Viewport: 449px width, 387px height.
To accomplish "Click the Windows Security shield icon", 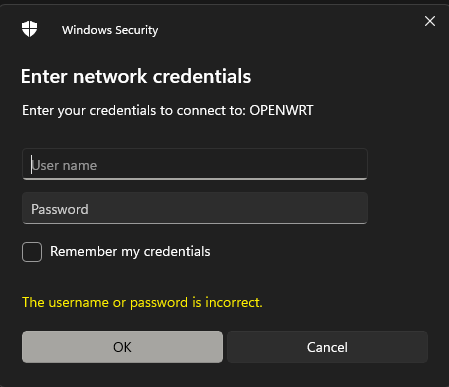I will (x=30, y=29).
